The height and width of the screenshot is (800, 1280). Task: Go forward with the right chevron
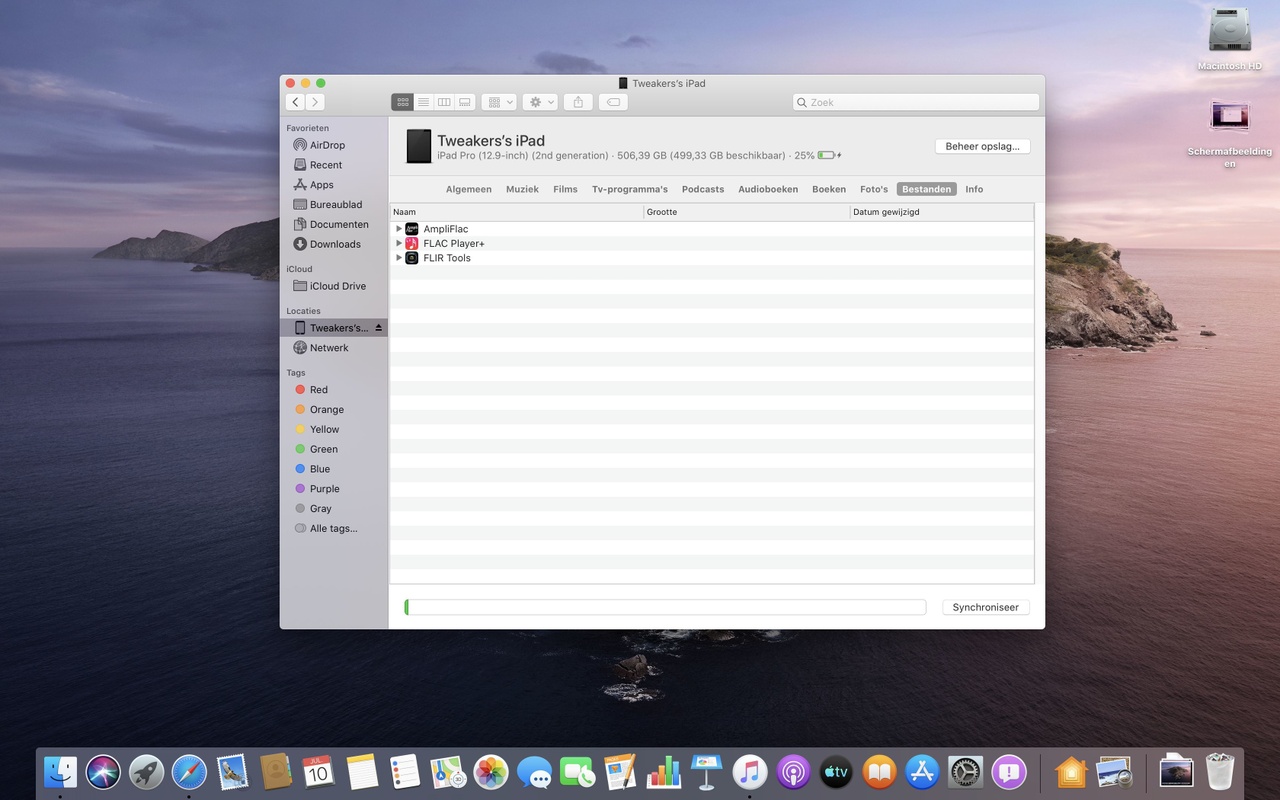(315, 102)
